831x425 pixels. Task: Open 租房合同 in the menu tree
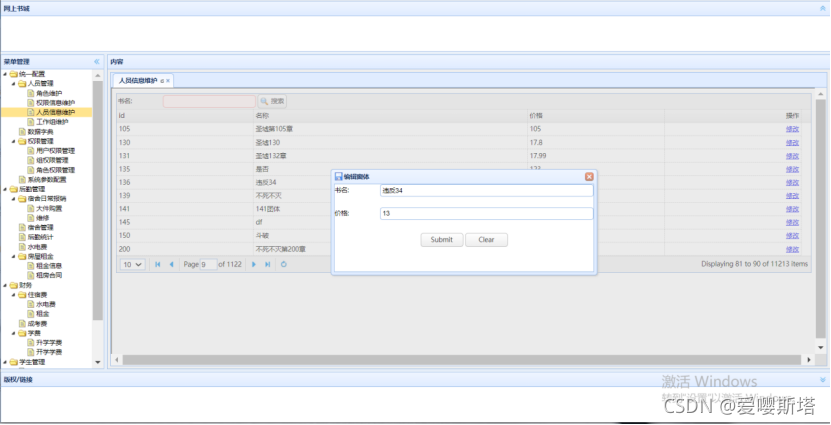tap(49, 276)
